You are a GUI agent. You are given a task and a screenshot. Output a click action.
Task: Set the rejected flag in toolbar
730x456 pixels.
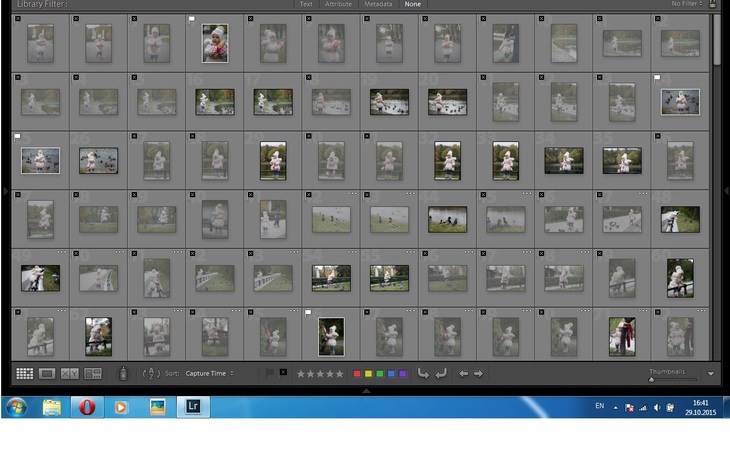[283, 373]
